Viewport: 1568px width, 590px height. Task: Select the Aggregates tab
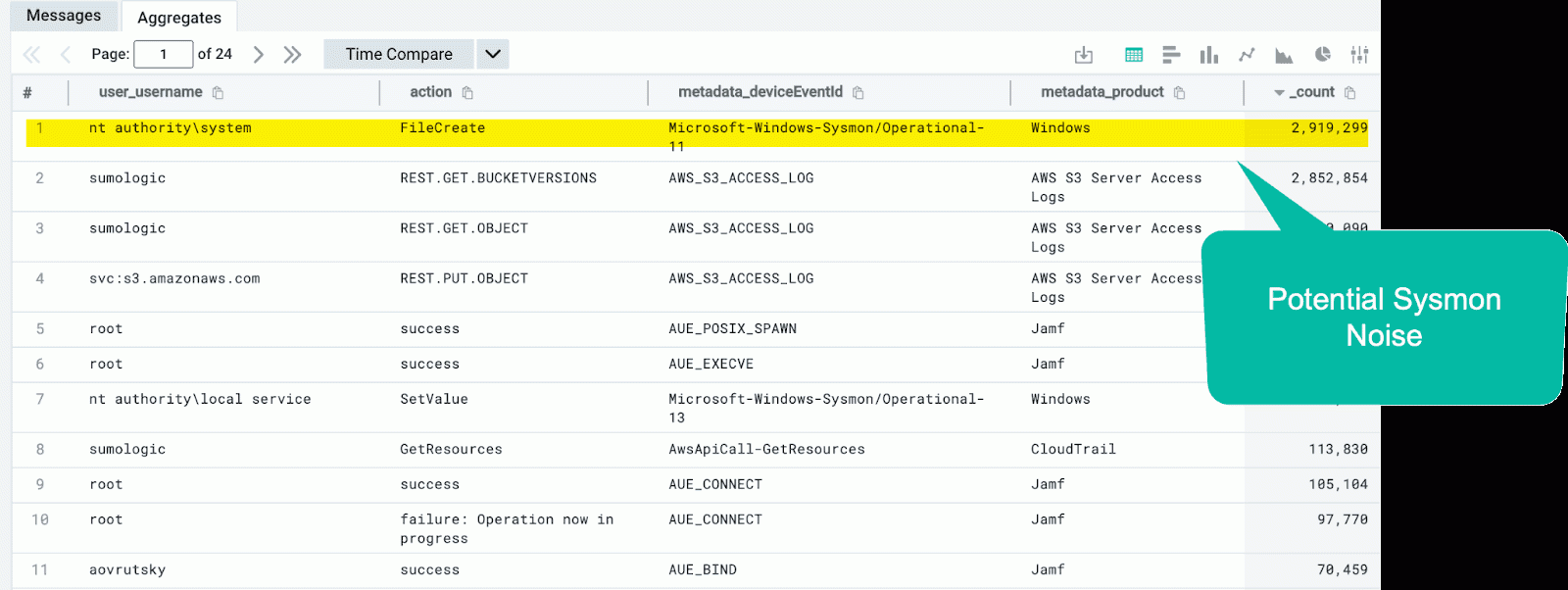[179, 18]
